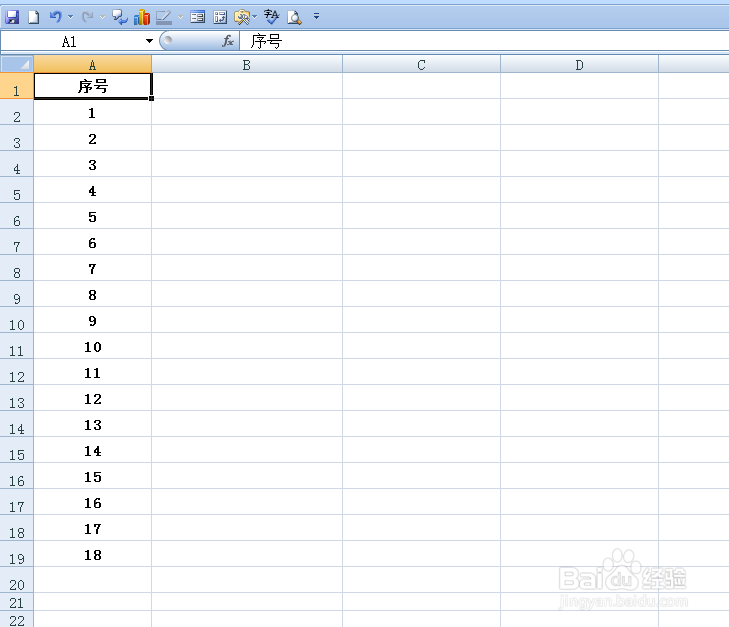Click the cell containing value 1
Image resolution: width=729 pixels, height=627 pixels.
tap(93, 112)
